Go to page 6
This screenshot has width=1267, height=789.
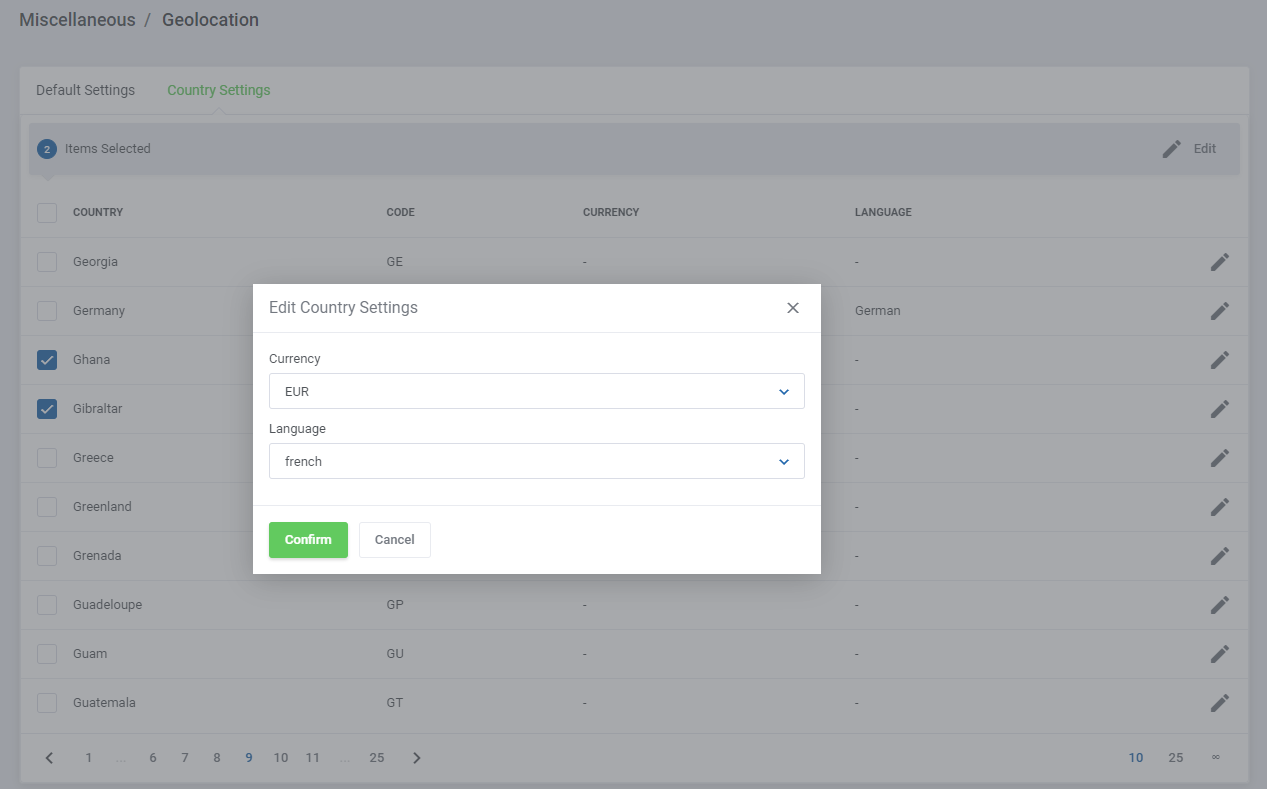153,758
